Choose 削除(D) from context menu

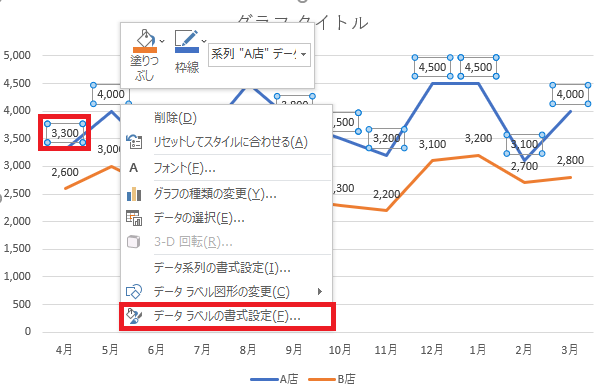click(175, 118)
